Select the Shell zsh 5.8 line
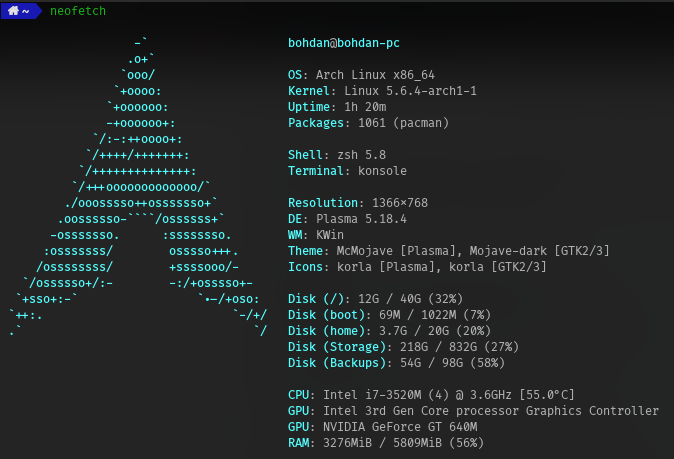Viewport: 674px width, 459px height. point(337,155)
